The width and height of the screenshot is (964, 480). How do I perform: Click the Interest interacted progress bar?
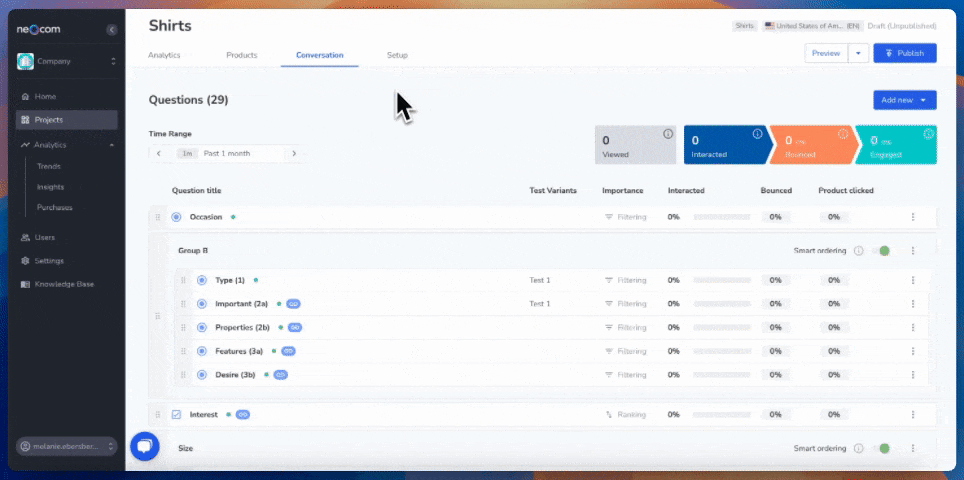point(722,415)
